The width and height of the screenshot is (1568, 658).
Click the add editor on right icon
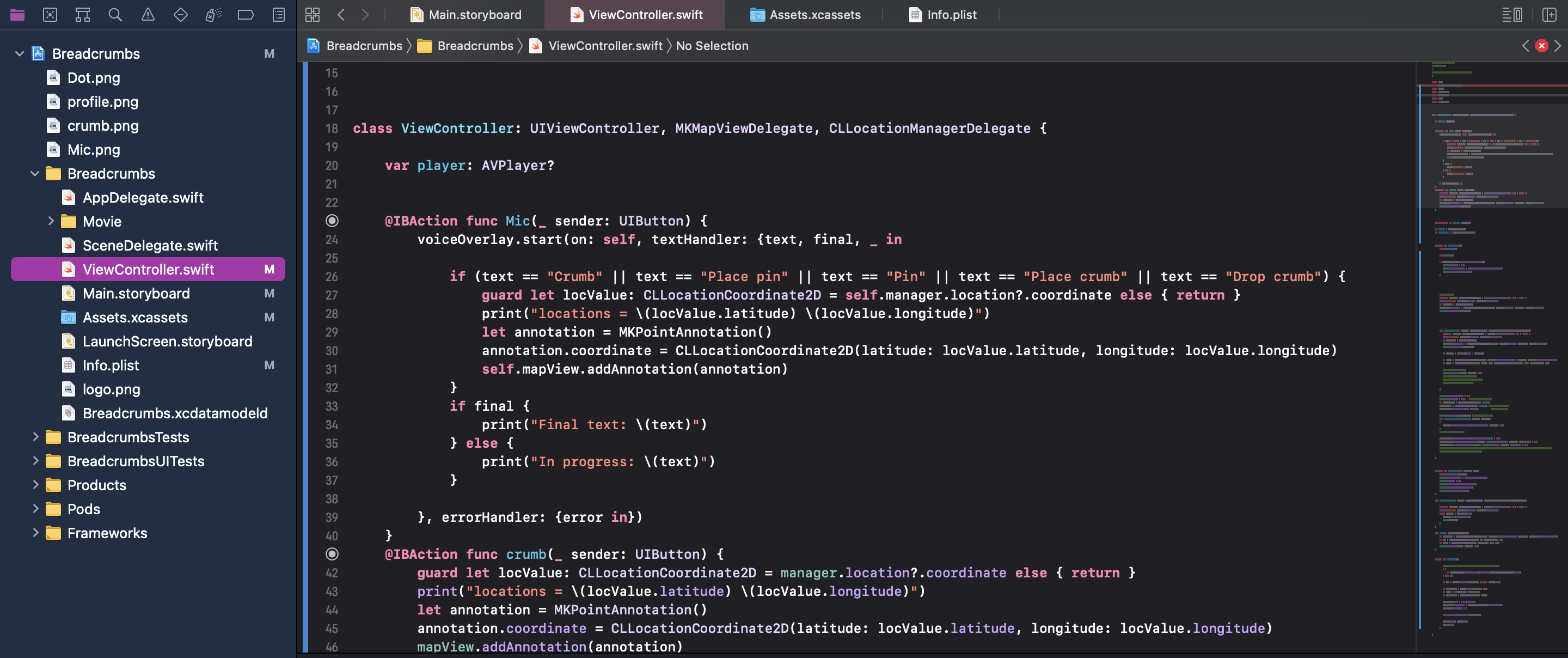(1549, 15)
